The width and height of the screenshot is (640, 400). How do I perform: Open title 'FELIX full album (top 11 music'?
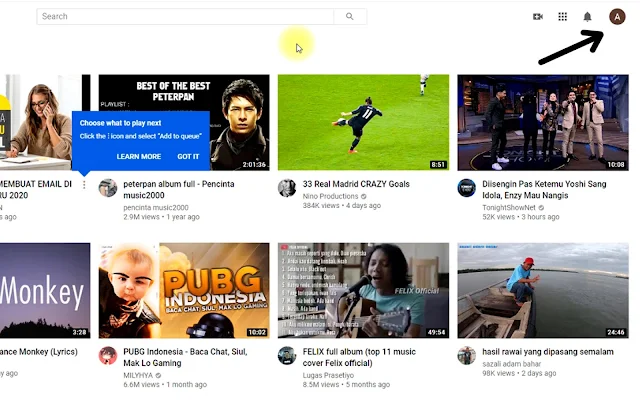[x=359, y=357]
